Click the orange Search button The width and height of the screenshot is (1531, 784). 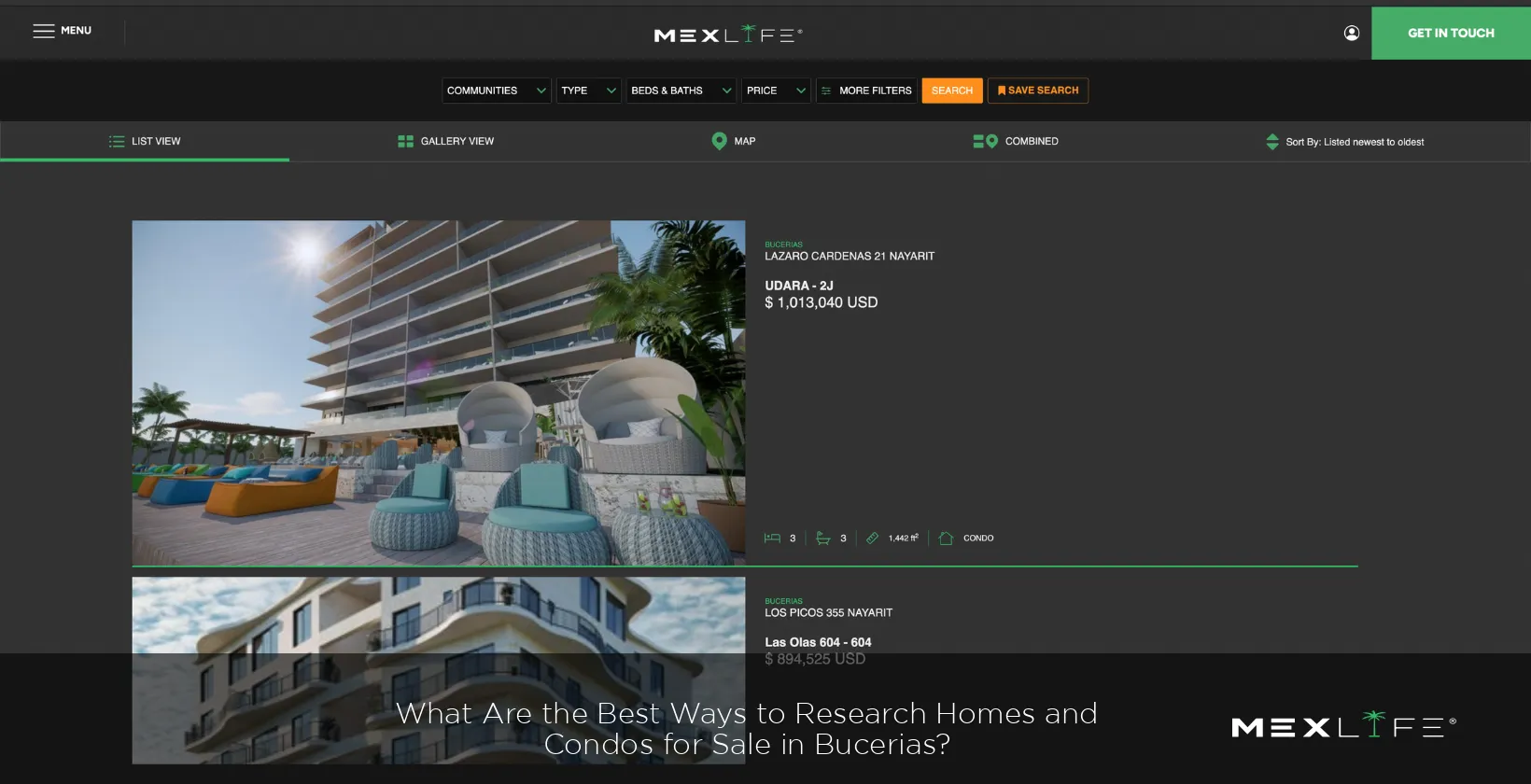click(952, 91)
